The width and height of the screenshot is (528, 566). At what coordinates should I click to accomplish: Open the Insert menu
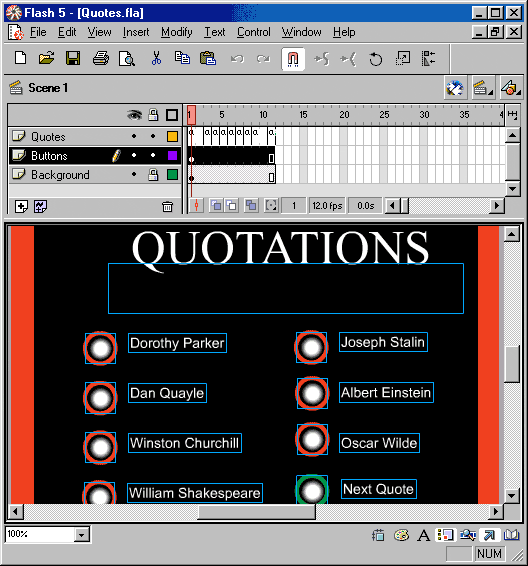[136, 32]
